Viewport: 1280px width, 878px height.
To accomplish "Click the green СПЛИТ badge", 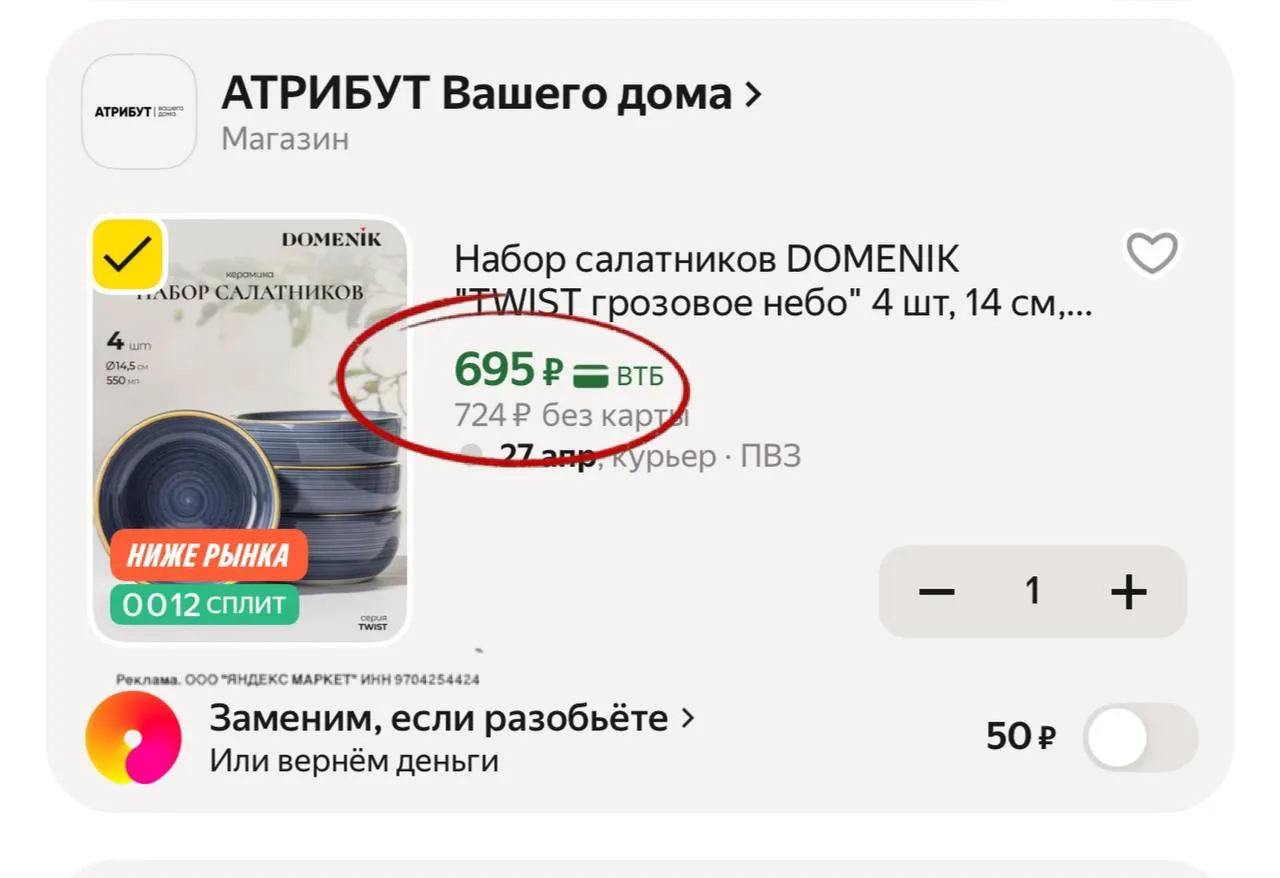I will tap(204, 605).
